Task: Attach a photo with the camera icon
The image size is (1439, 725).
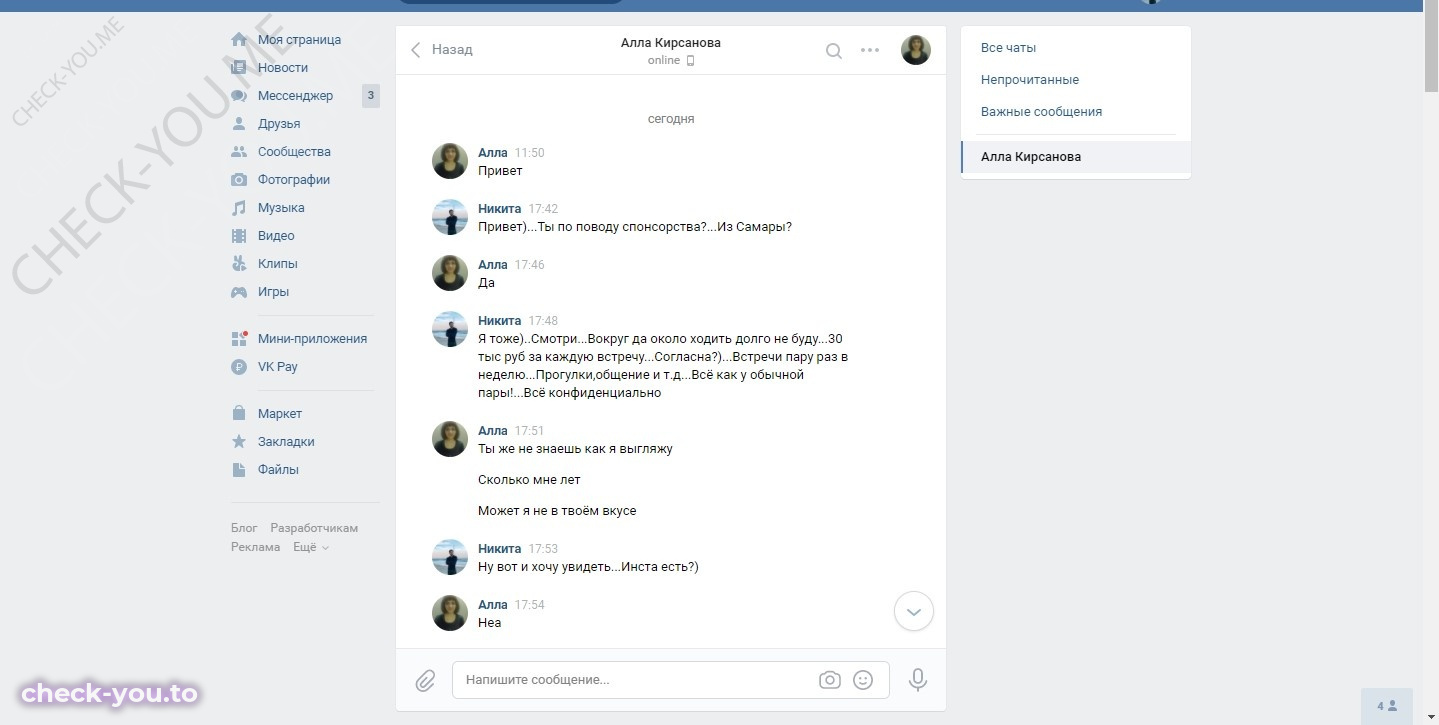Action: pos(830,680)
